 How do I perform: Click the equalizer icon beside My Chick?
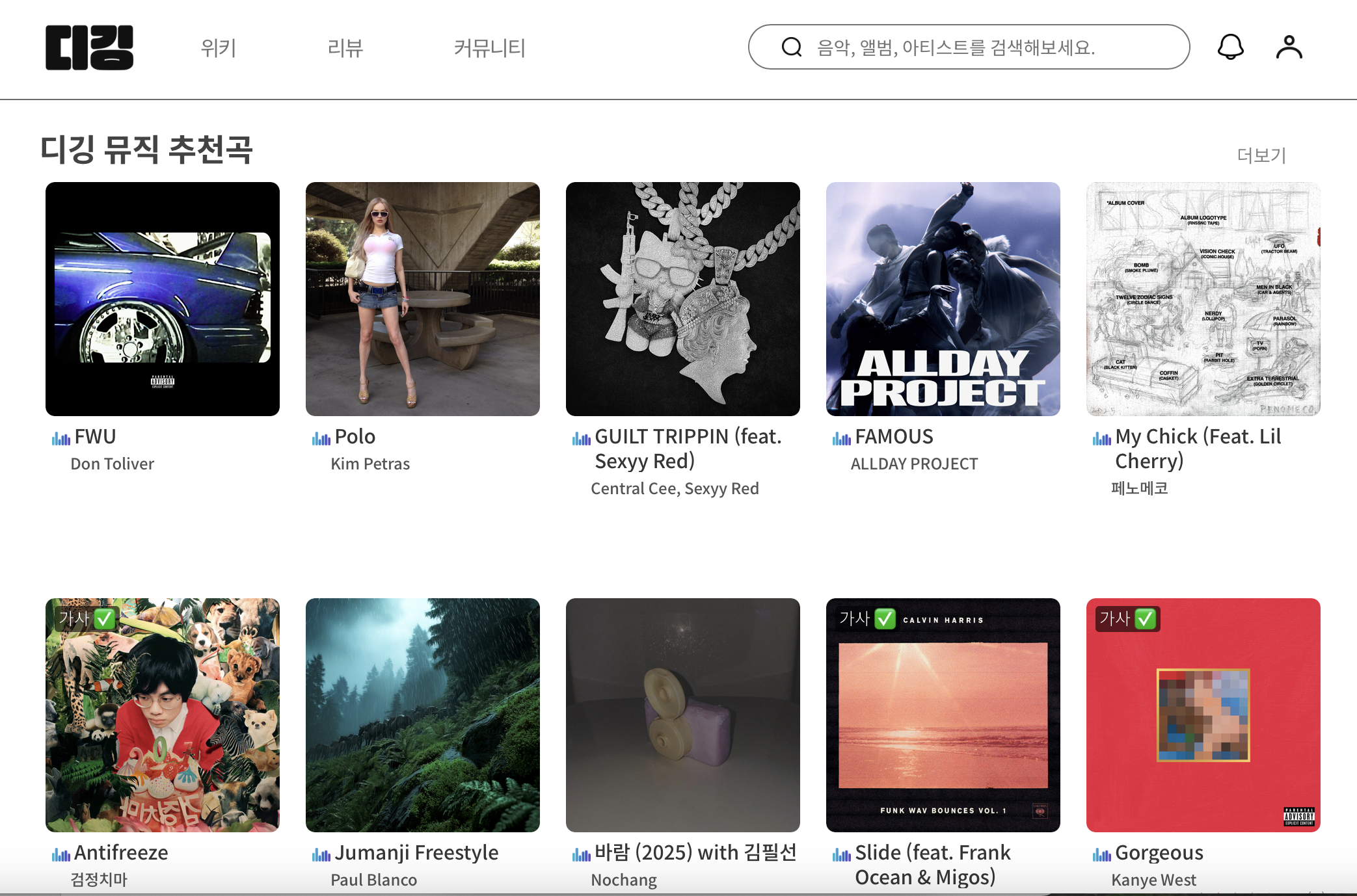pos(1102,439)
